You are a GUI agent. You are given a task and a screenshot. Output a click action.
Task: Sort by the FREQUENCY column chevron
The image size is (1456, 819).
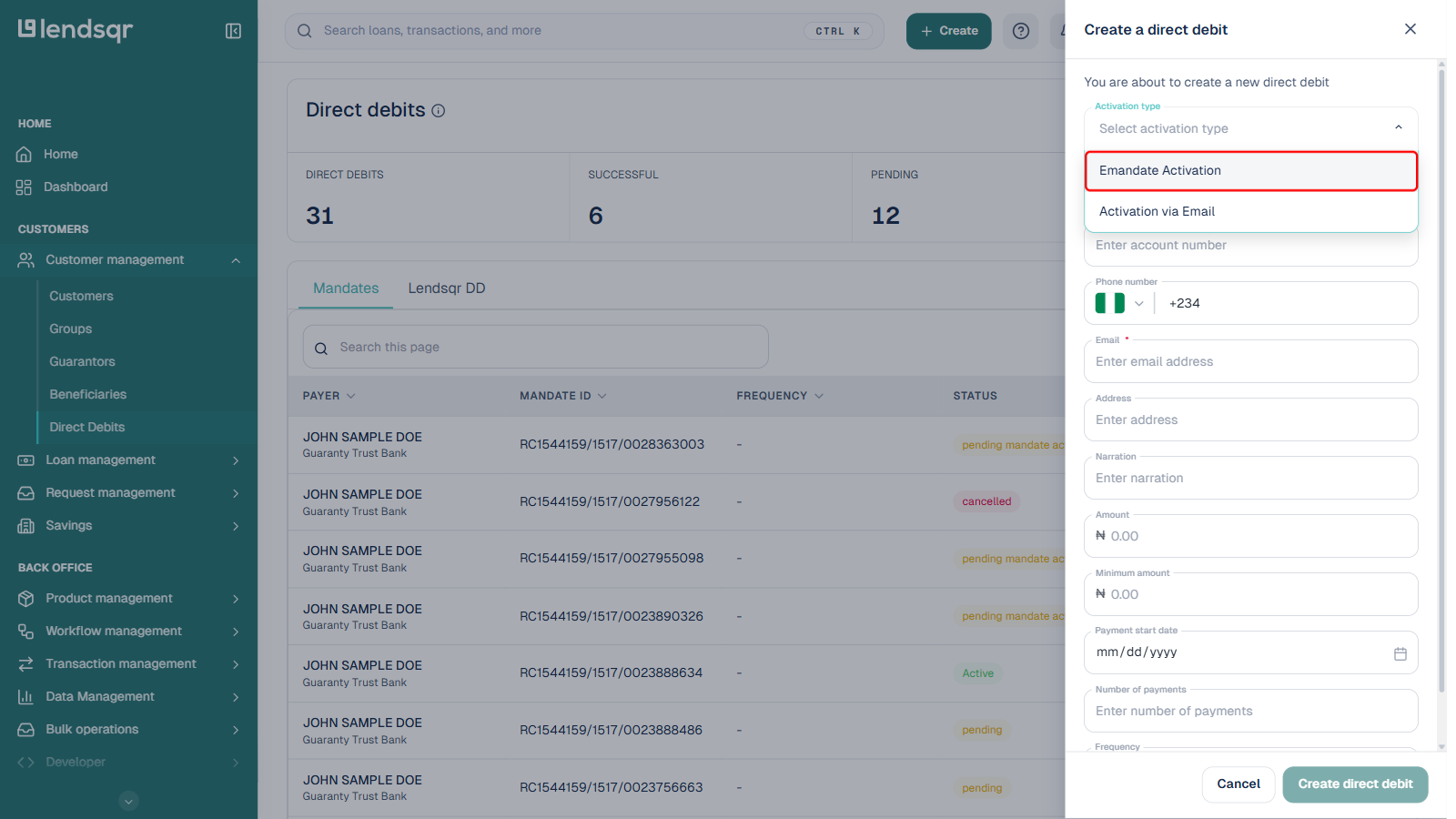[819, 396]
